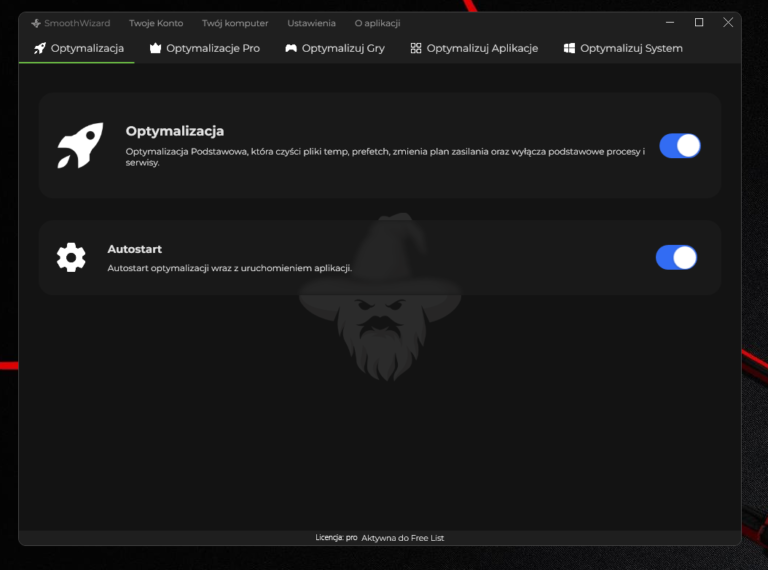Click the Optymalizacja card heading
The image size is (768, 570).
point(175,131)
